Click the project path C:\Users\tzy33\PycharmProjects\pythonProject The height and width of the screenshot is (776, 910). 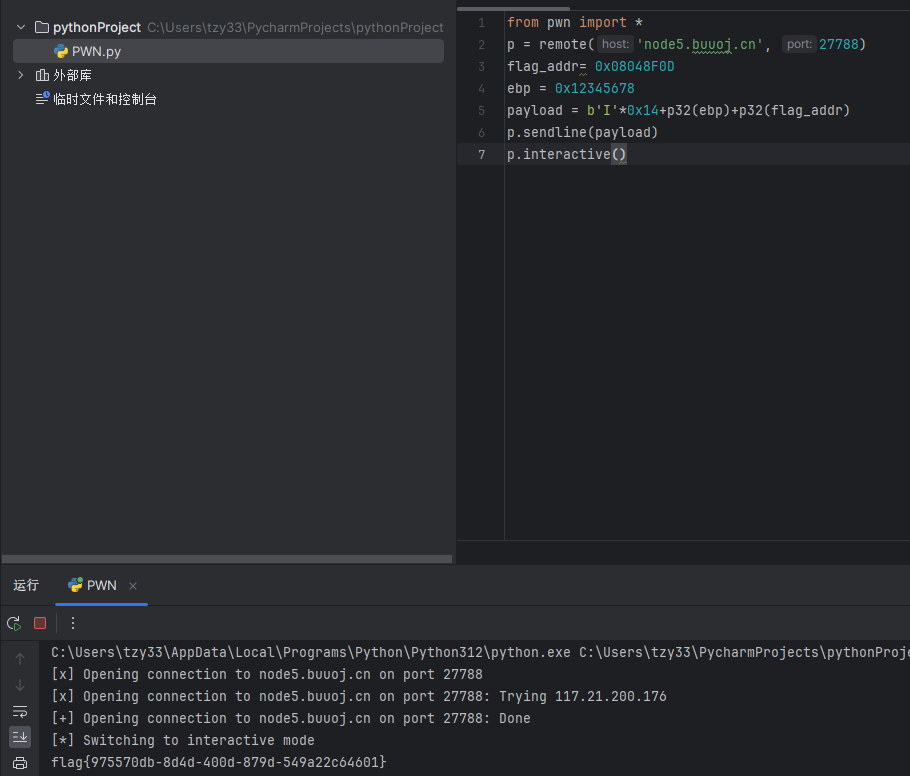pyautogui.click(x=295, y=27)
